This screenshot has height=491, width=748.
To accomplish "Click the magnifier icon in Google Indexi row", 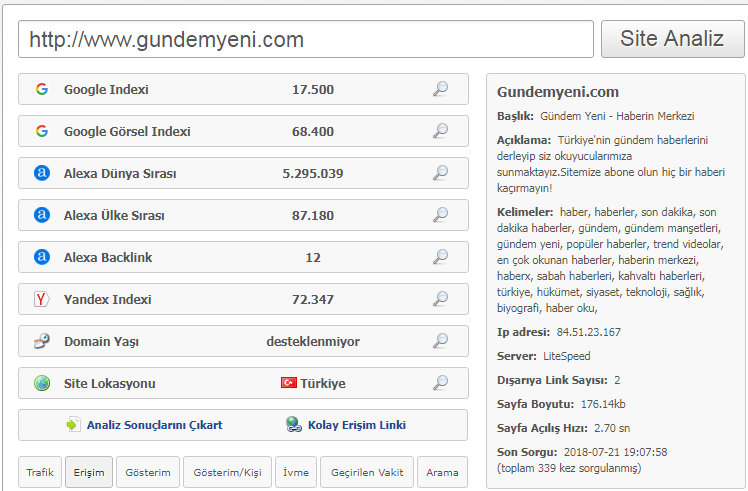I will point(440,89).
